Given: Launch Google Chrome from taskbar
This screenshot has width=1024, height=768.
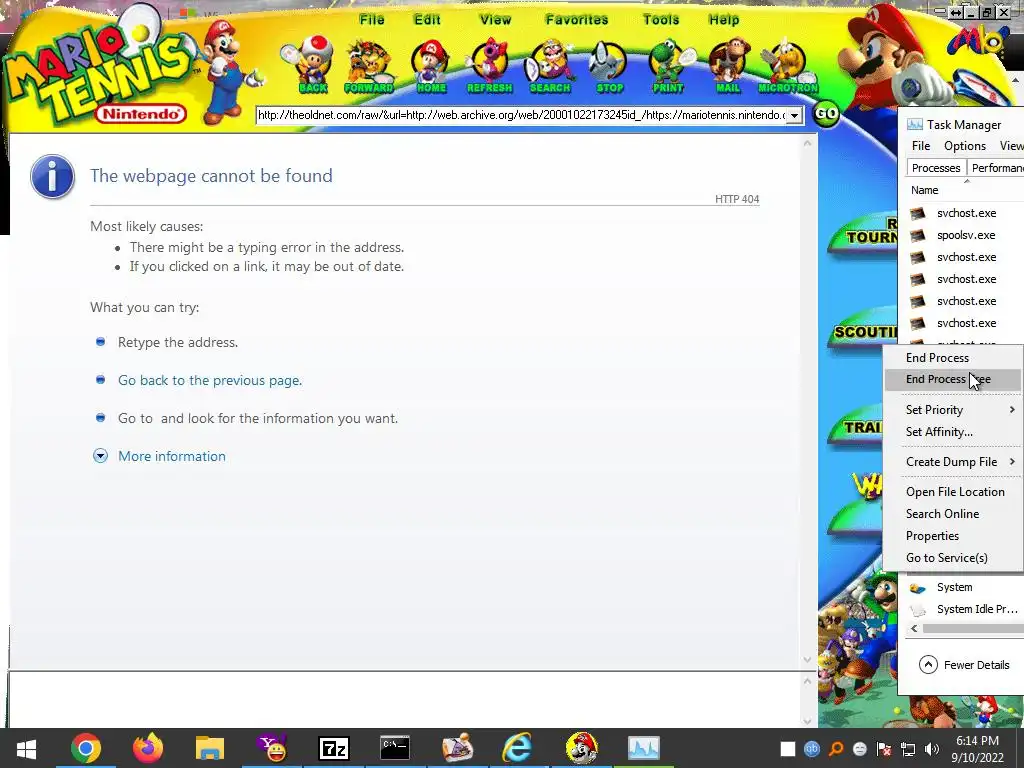Looking at the screenshot, I should (x=86, y=748).
